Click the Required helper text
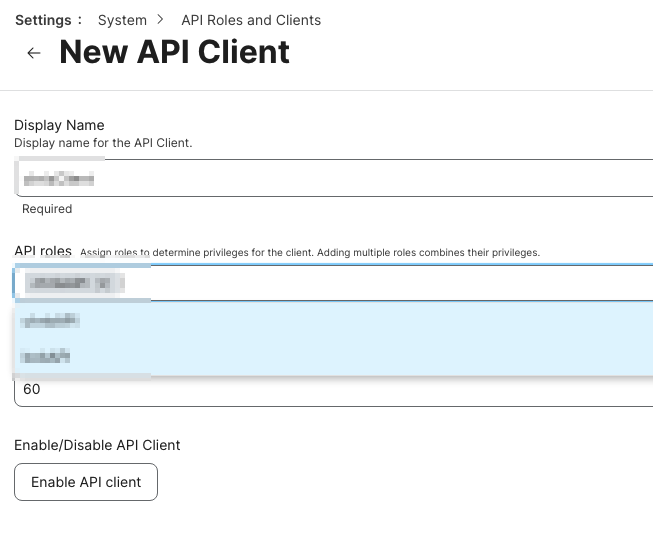653x542 pixels. point(47,209)
